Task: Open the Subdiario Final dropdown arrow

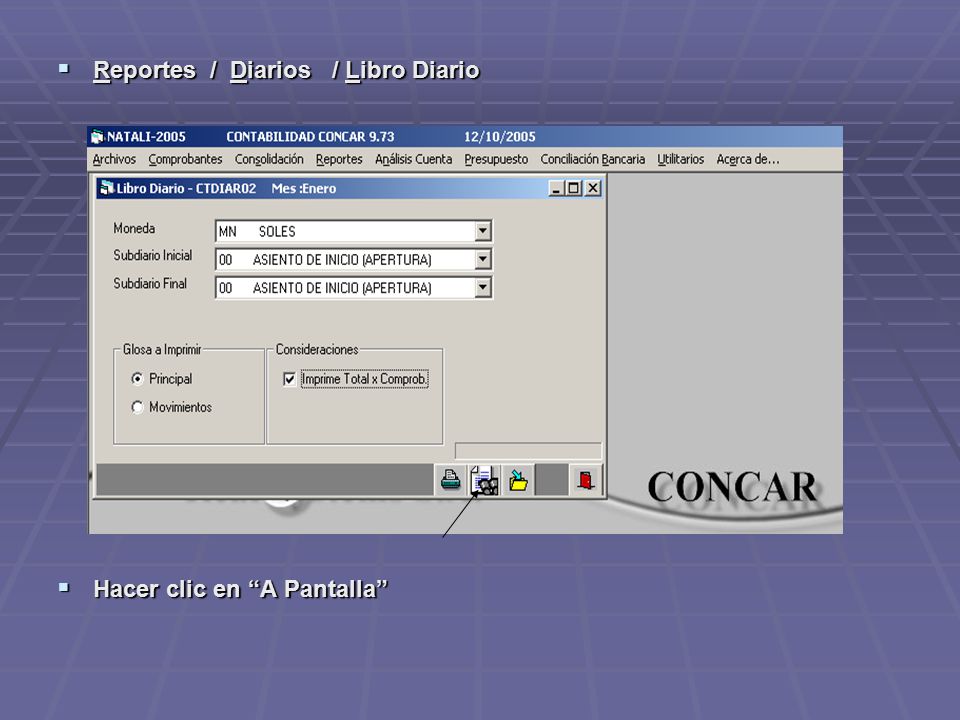Action: click(482, 287)
